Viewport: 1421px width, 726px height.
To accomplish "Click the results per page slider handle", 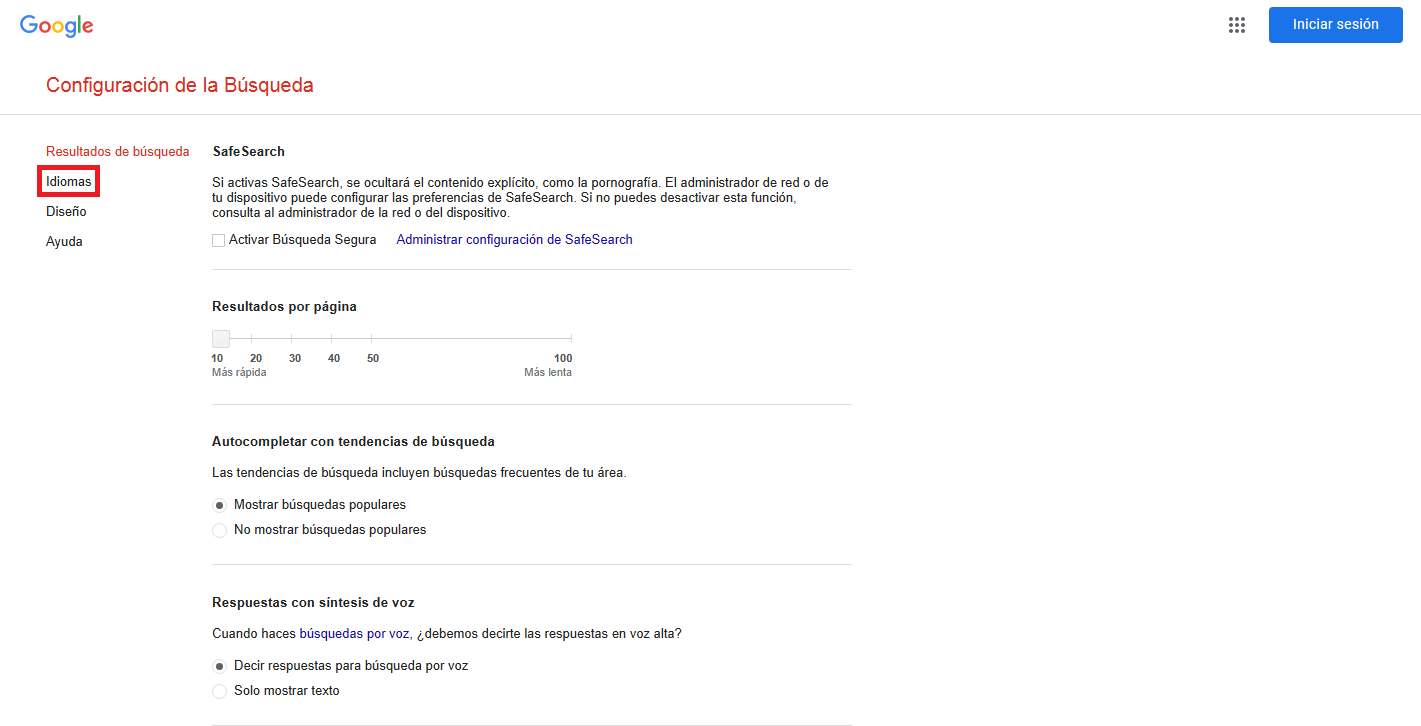I will point(221,339).
